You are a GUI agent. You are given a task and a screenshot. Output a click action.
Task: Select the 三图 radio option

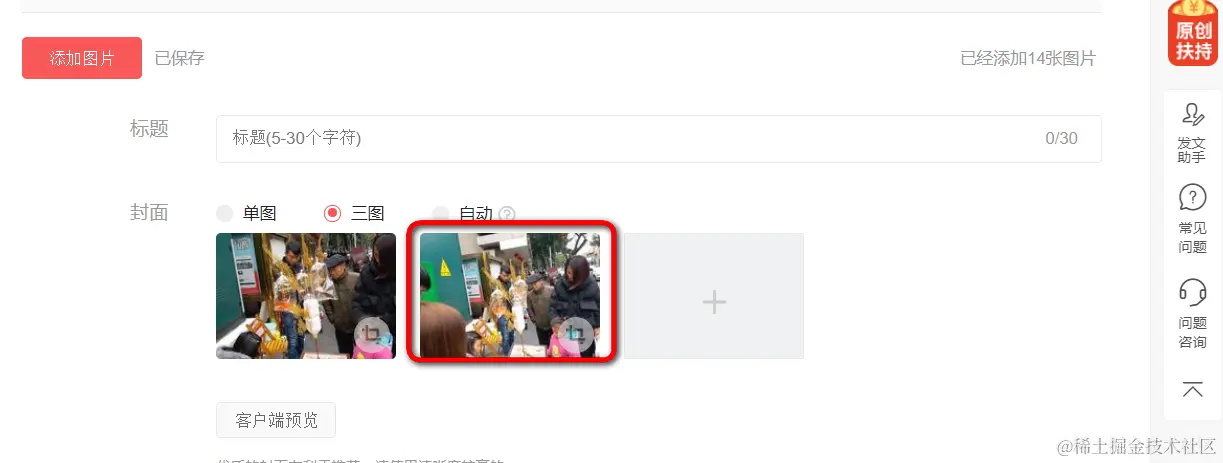[x=333, y=213]
